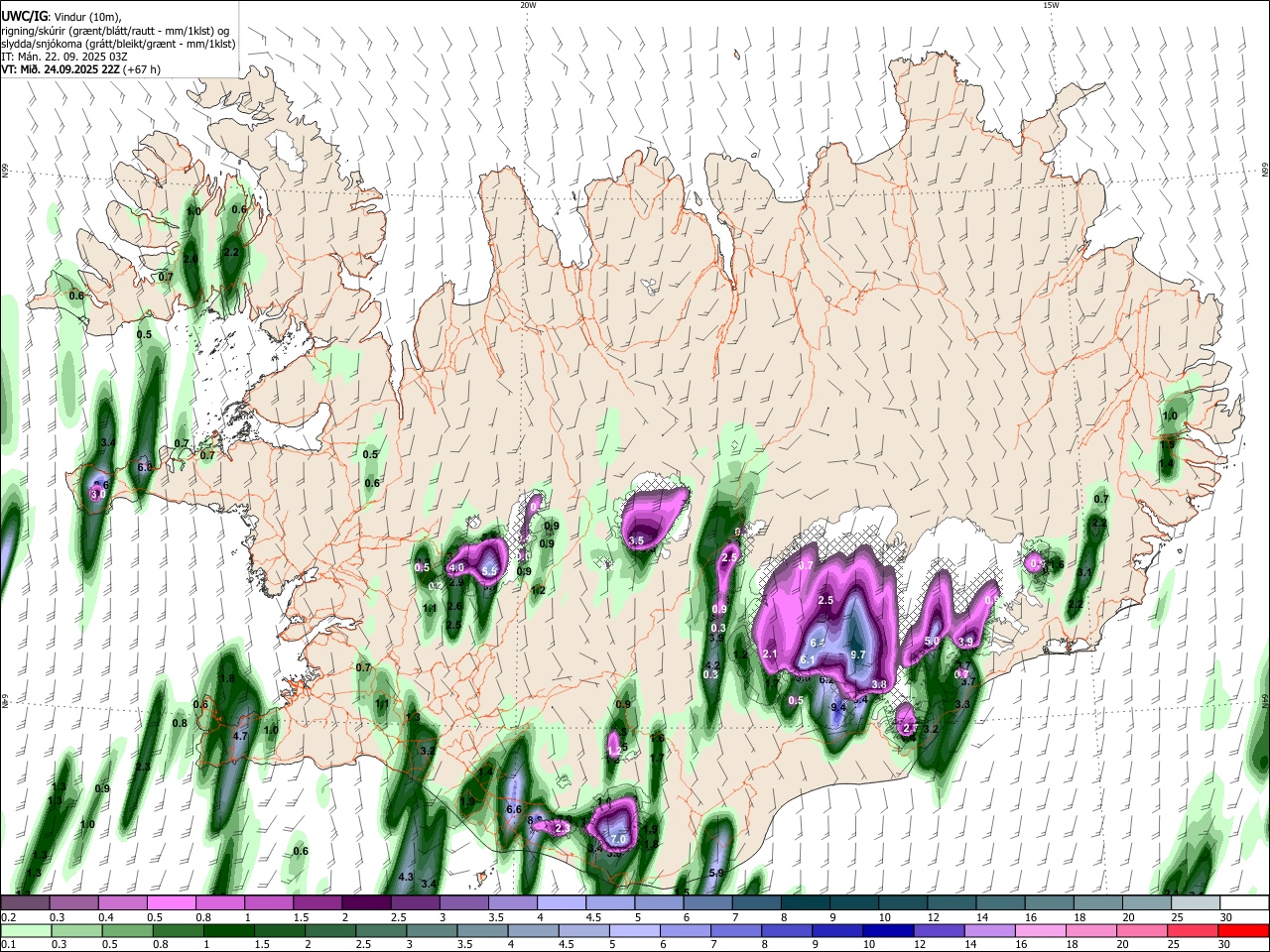Click the "6.6" precipitation value on the map
This screenshot has width=1270, height=952.
(514, 809)
